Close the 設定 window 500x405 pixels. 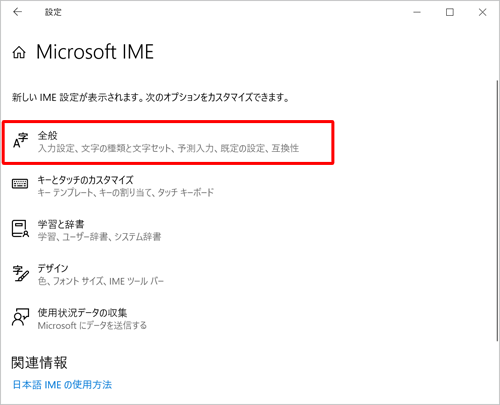(482, 12)
